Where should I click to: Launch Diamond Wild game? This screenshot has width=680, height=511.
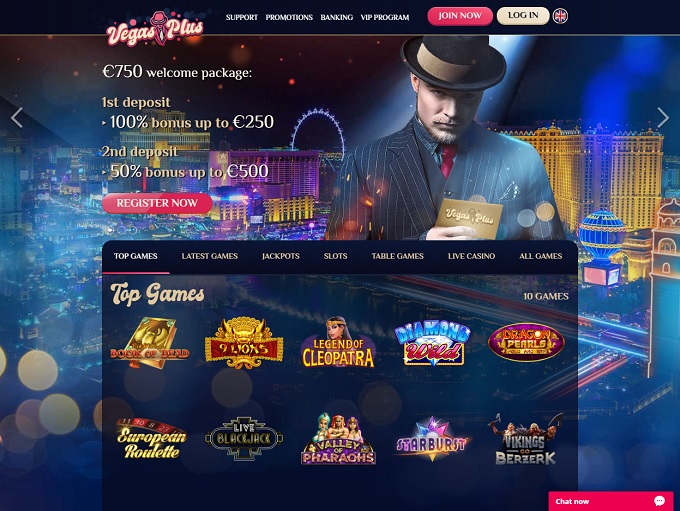(x=432, y=344)
